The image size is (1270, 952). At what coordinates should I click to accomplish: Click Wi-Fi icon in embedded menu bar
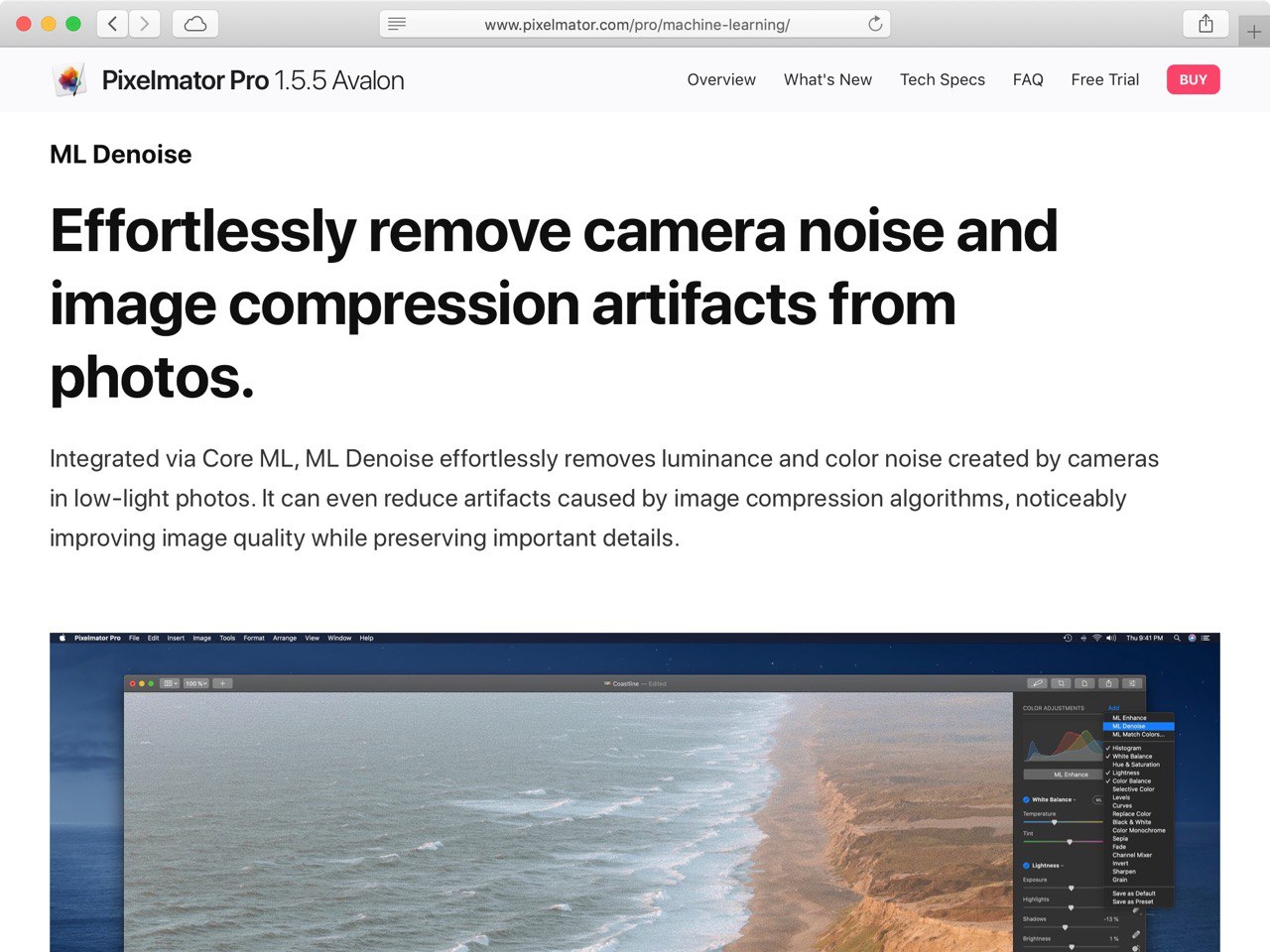[x=1097, y=639]
